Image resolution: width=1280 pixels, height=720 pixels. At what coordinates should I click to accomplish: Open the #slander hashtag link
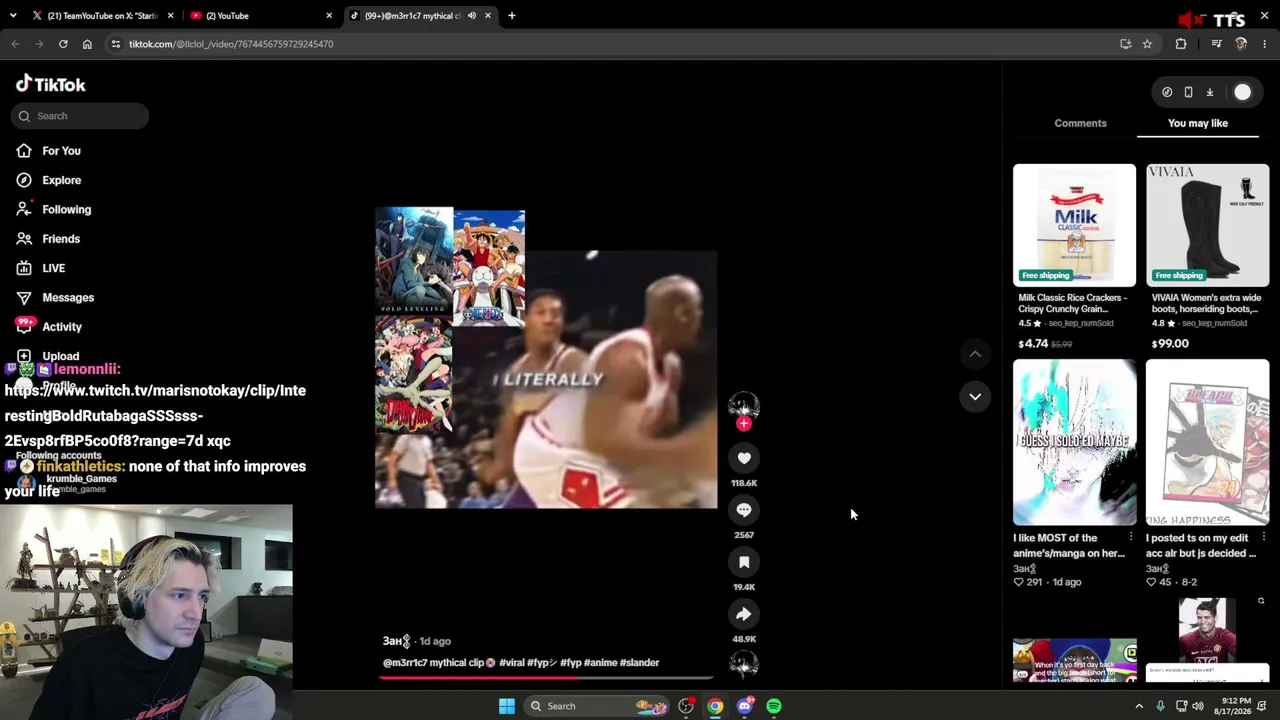point(640,663)
